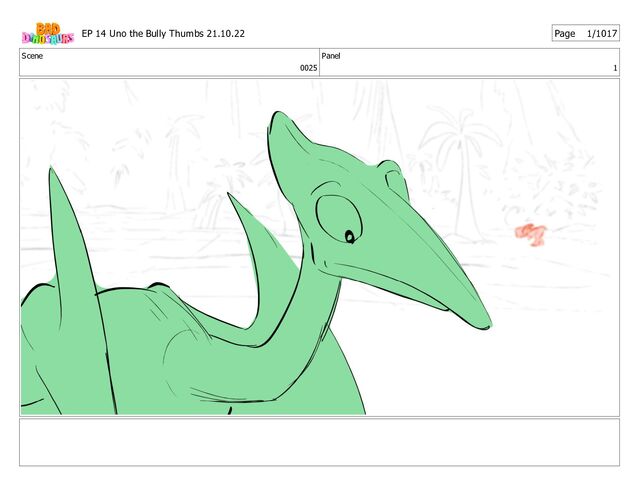The width and height of the screenshot is (640, 495).
Task: Select scene number '0025'
Action: point(309,68)
